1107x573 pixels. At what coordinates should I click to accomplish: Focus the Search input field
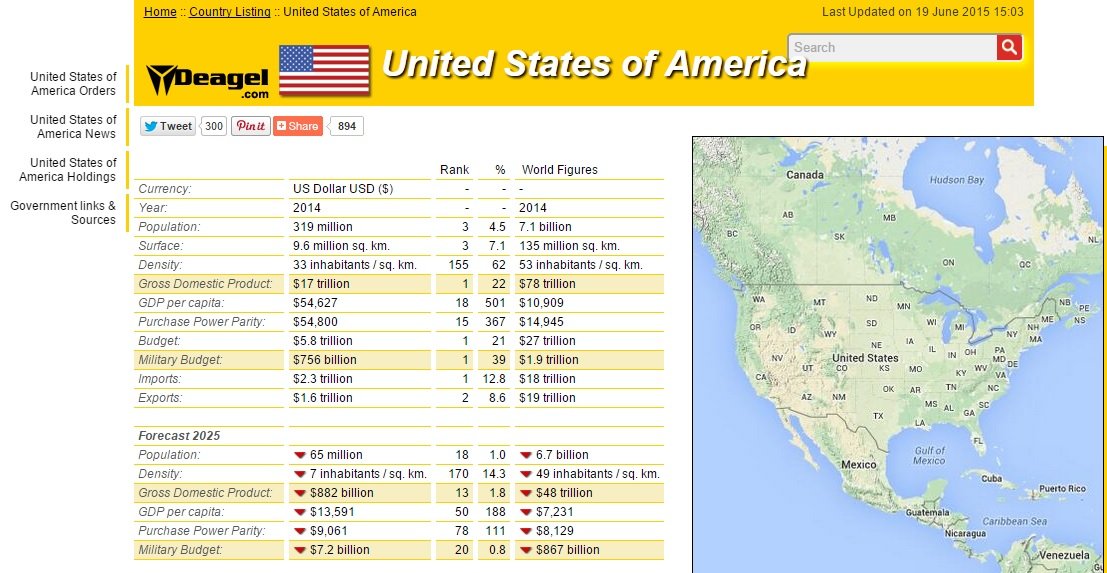click(x=892, y=47)
